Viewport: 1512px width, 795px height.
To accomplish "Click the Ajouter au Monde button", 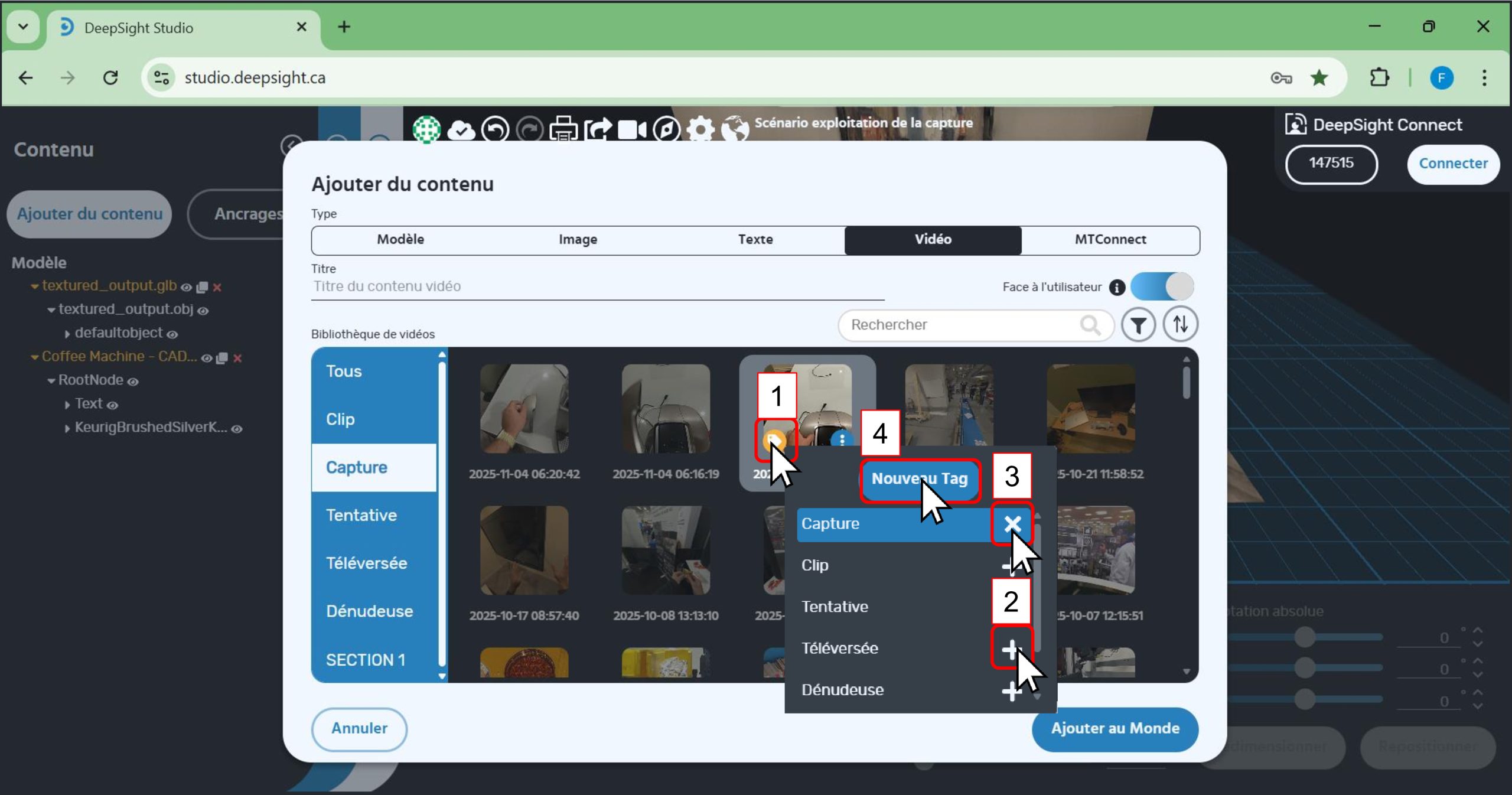I will point(1115,728).
